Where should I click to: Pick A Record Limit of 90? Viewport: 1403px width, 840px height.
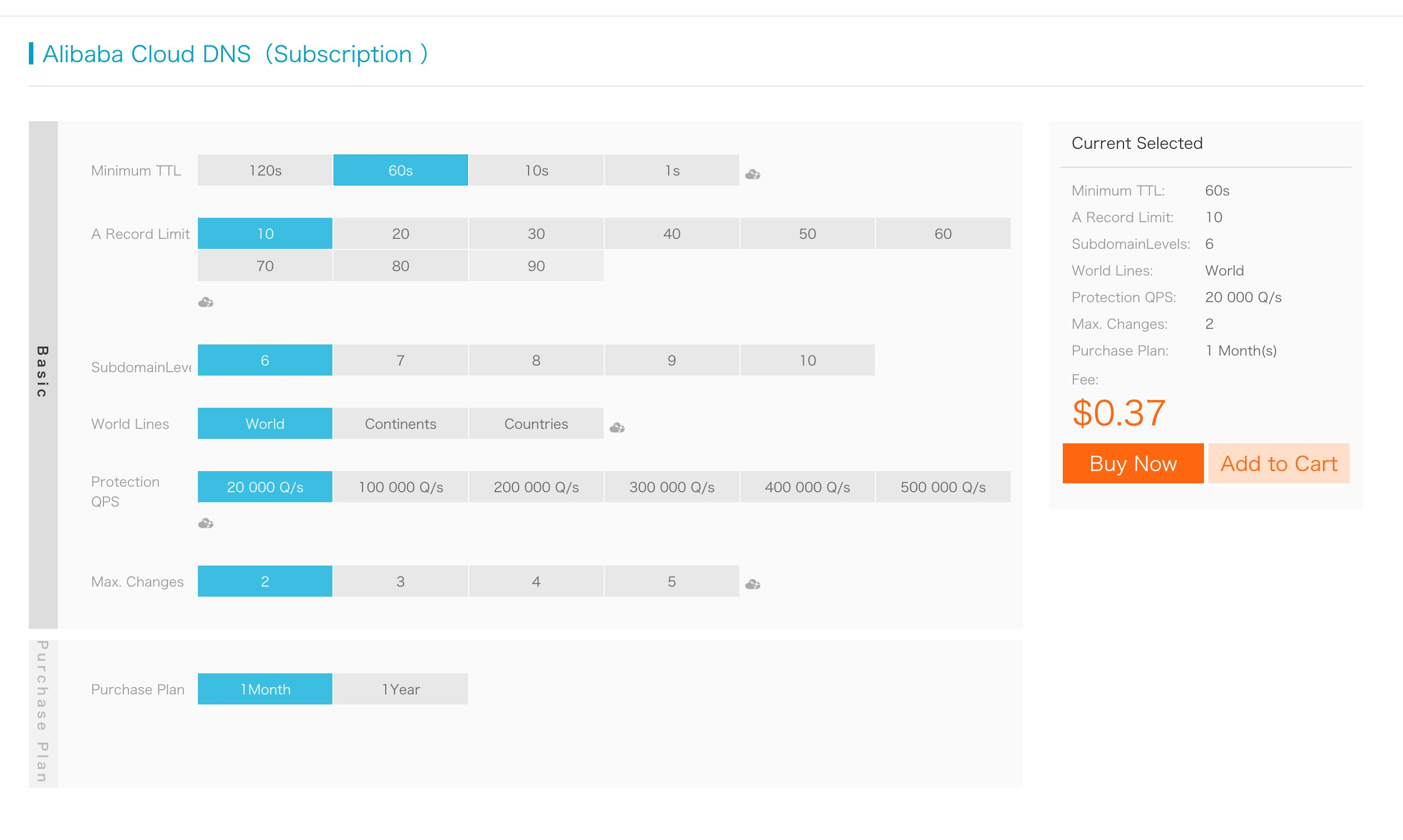pos(536,266)
